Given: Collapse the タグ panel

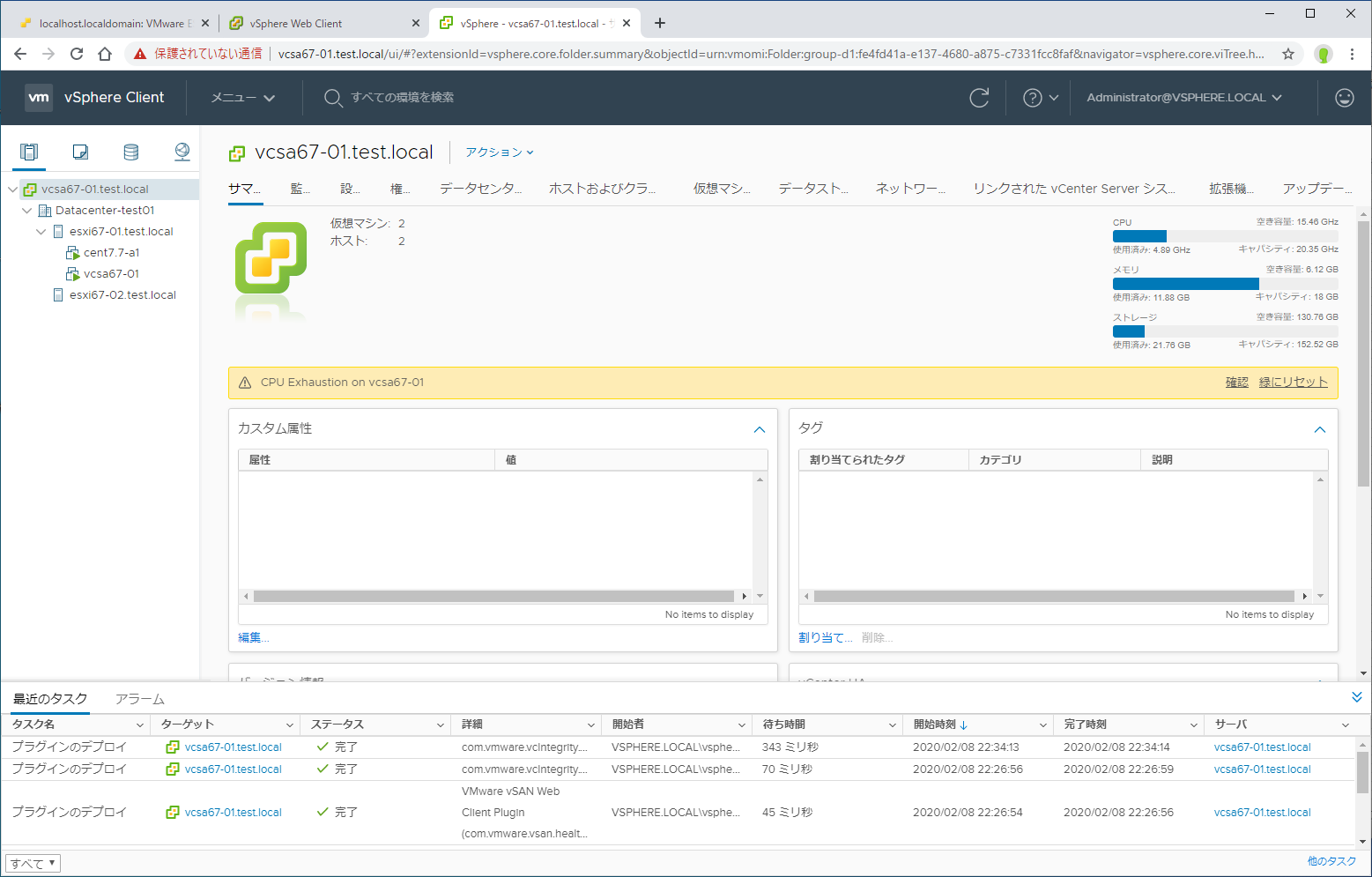Looking at the screenshot, I should (1320, 429).
